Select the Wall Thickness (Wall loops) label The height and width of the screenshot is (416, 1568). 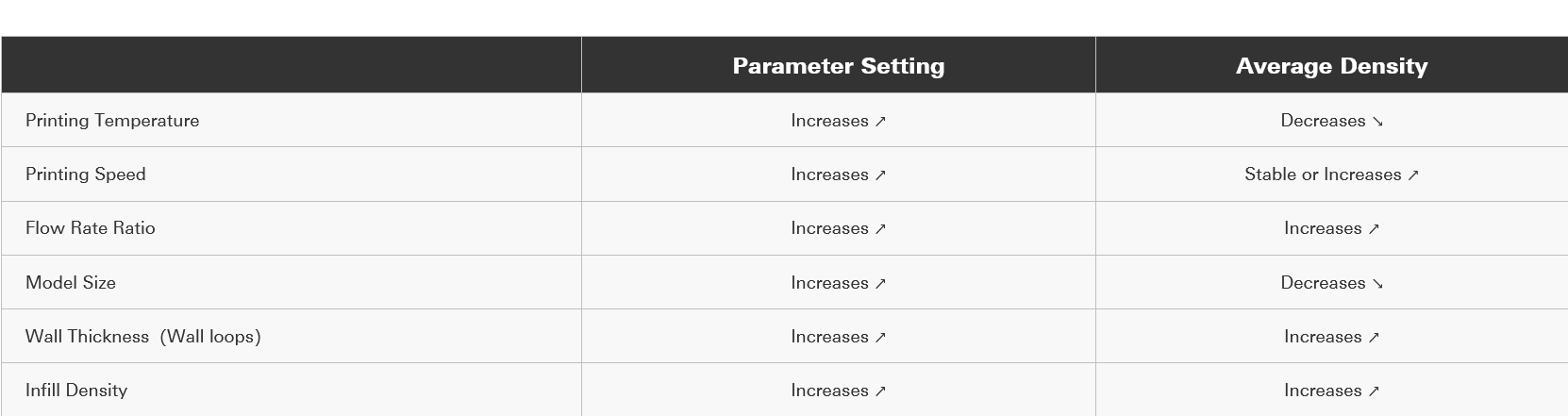[143, 337]
